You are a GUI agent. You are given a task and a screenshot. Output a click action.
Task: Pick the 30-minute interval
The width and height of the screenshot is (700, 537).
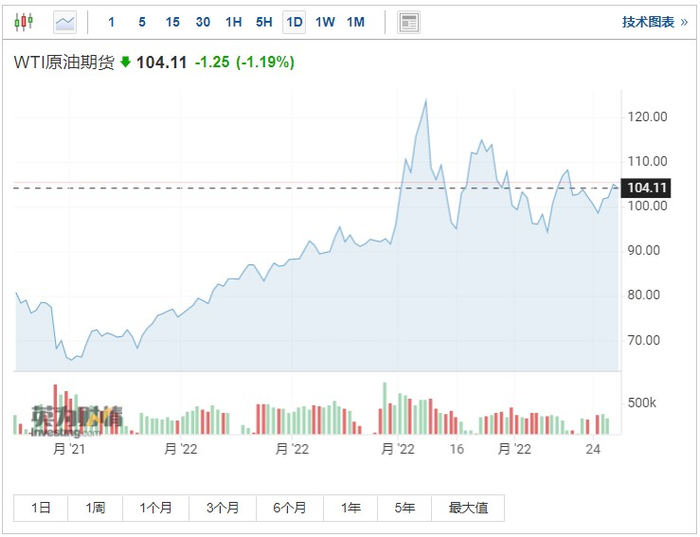pyautogui.click(x=203, y=22)
